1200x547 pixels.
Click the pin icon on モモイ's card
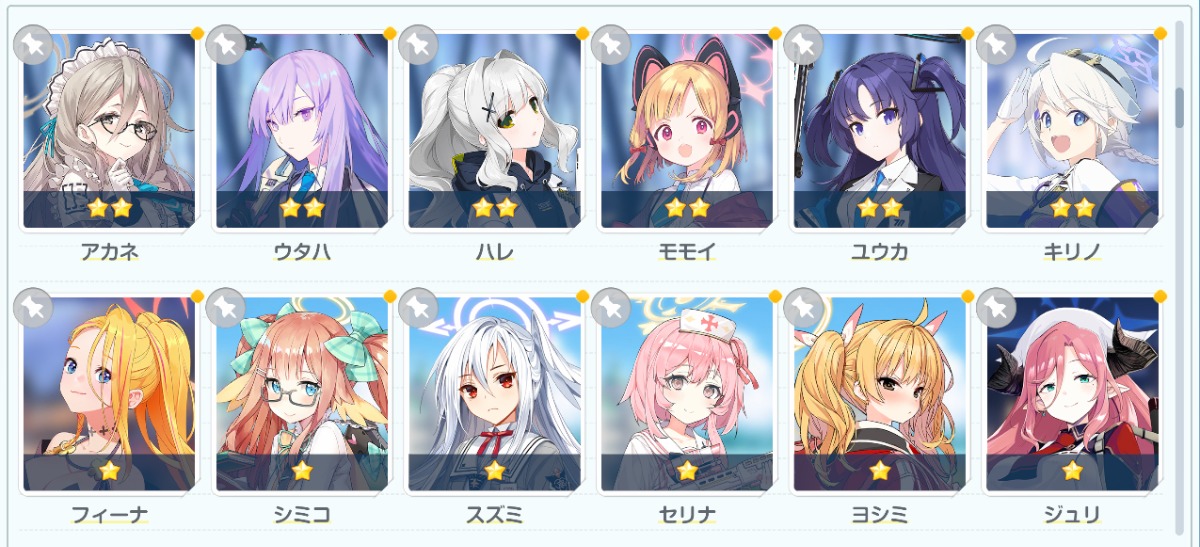pos(611,45)
